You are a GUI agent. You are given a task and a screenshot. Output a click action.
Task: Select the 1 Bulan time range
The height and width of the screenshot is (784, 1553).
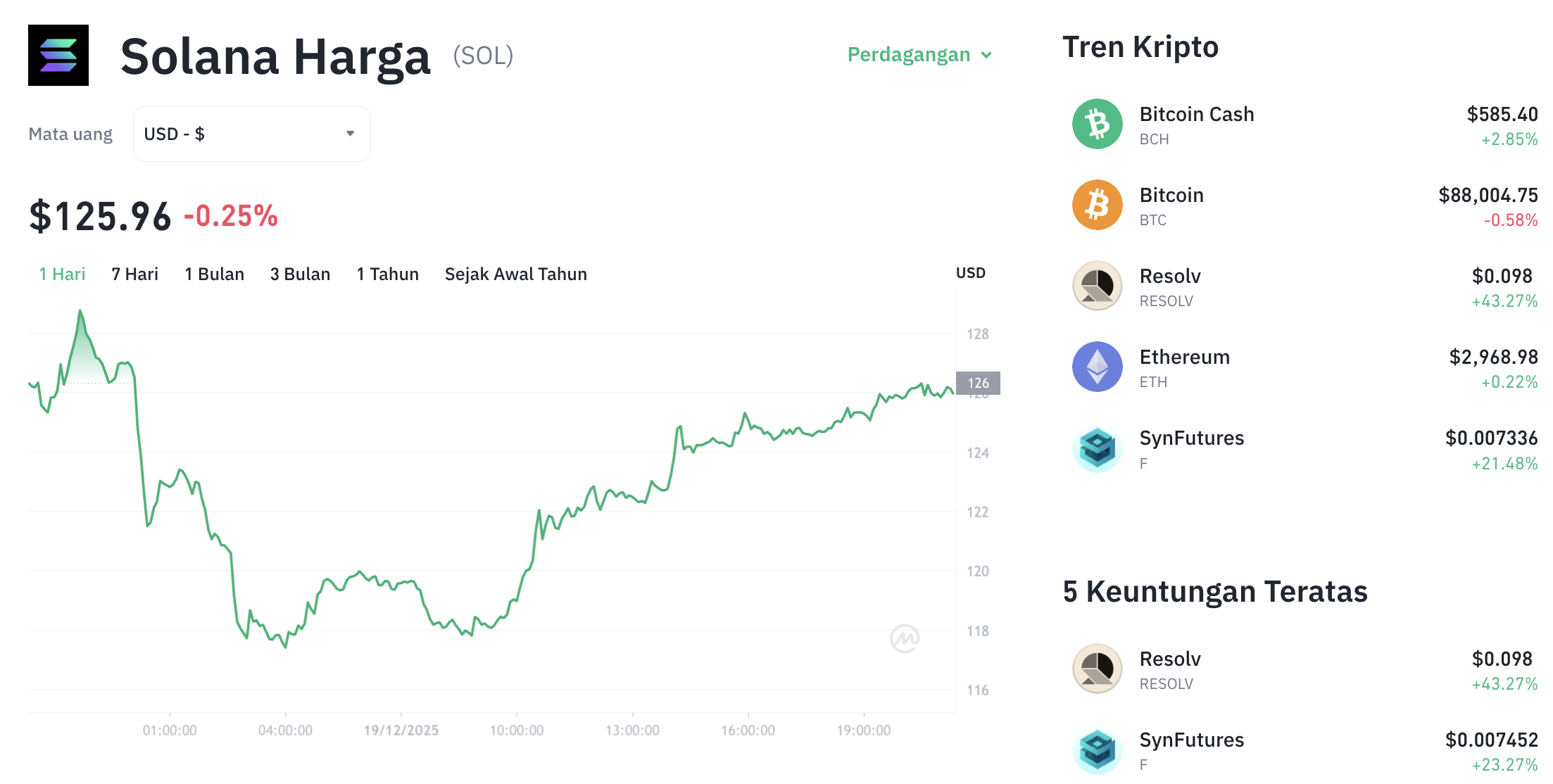[214, 274]
